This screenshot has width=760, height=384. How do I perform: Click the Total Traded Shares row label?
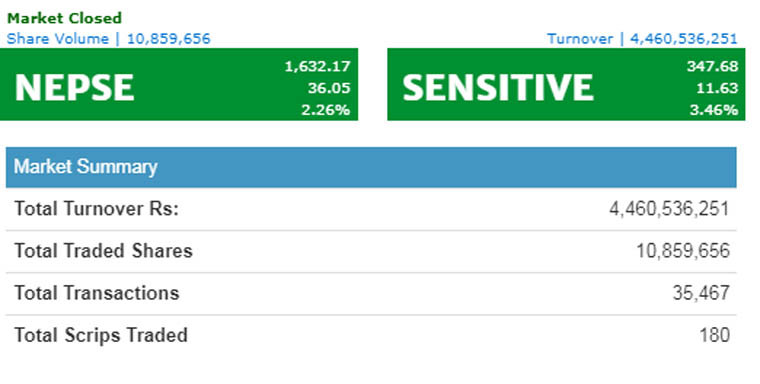103,251
